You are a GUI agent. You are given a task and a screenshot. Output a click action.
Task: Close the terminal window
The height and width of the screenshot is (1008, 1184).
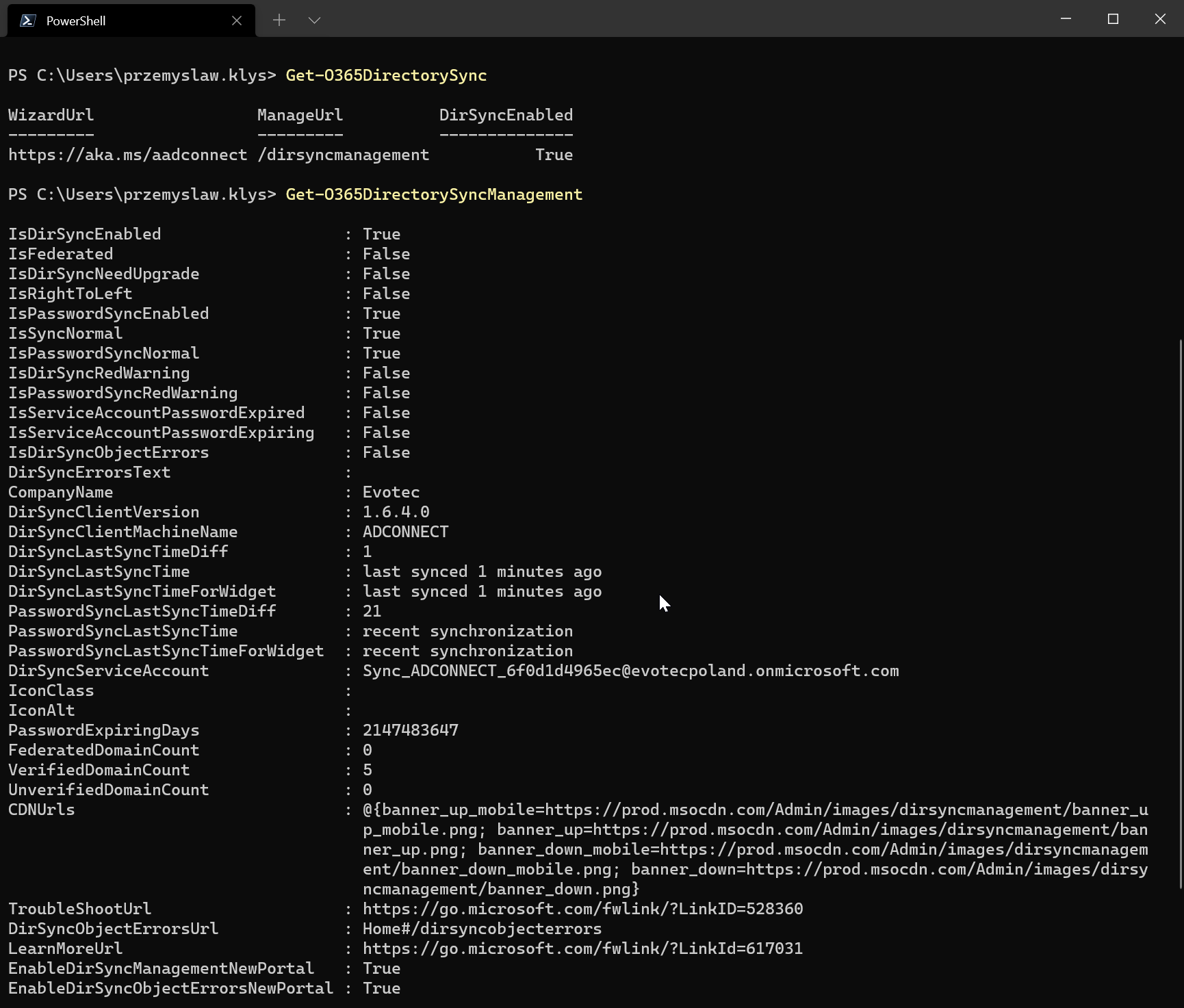pyautogui.click(x=1160, y=19)
